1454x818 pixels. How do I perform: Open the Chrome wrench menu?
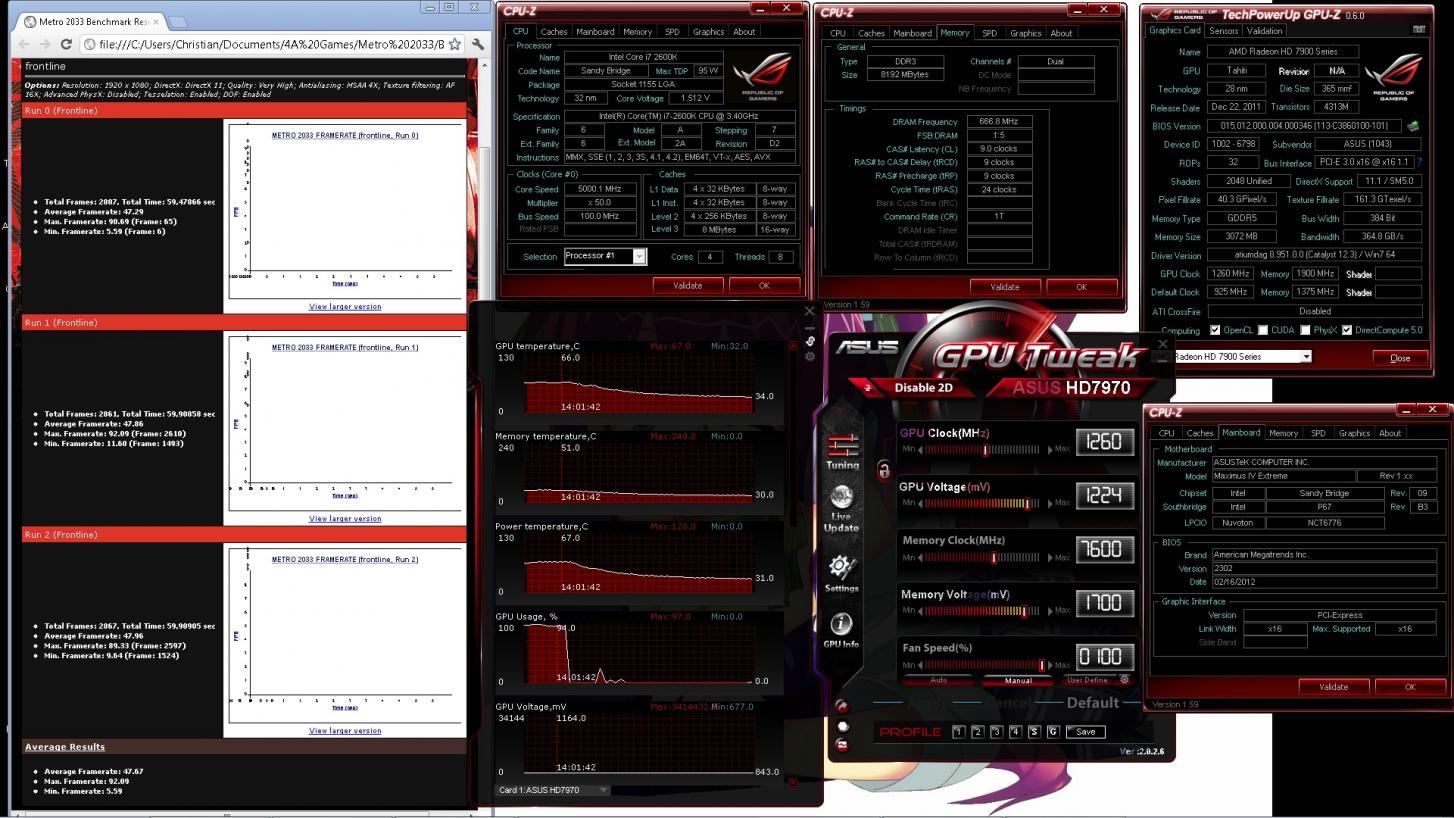click(x=478, y=44)
